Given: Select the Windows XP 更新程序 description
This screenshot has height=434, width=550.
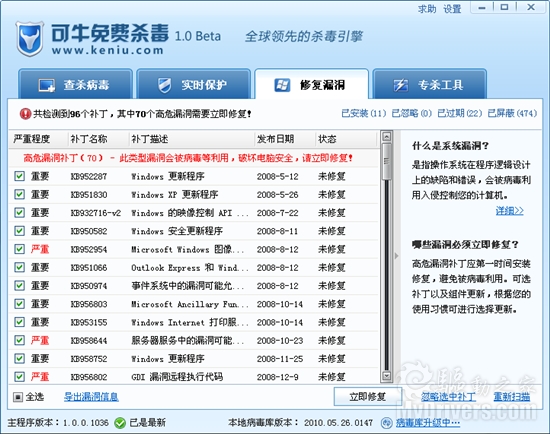Looking at the screenshot, I should [174, 195].
